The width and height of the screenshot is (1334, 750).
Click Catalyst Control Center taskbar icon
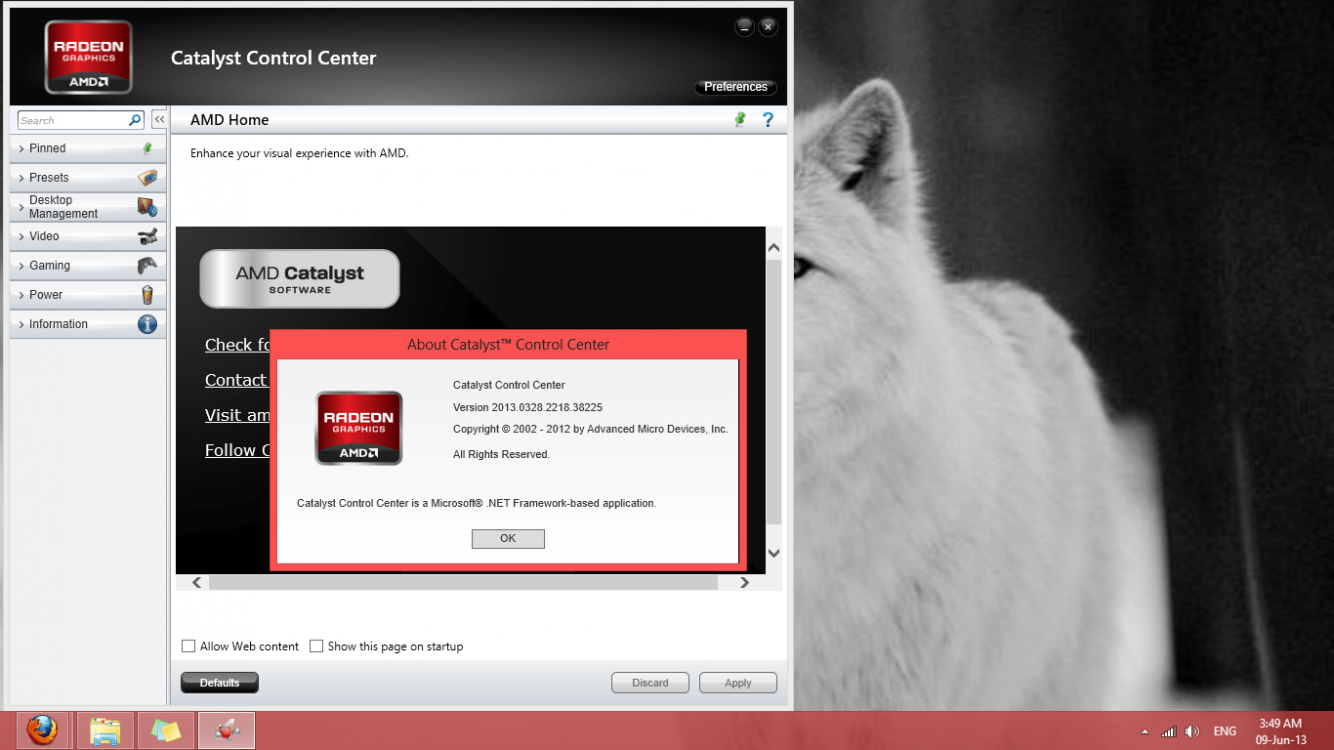tap(227, 730)
